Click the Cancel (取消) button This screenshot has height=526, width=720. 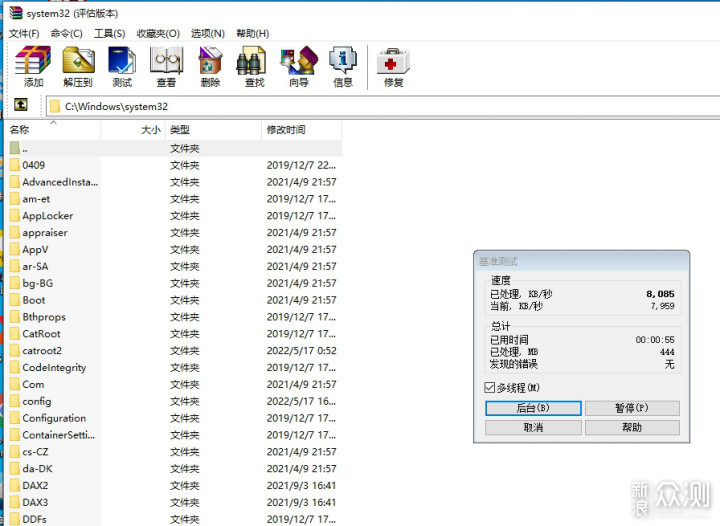[533, 428]
